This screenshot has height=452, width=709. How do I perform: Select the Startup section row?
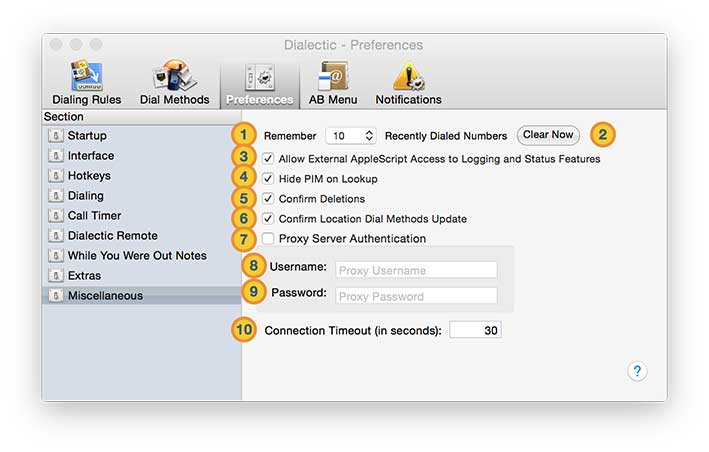point(142,135)
